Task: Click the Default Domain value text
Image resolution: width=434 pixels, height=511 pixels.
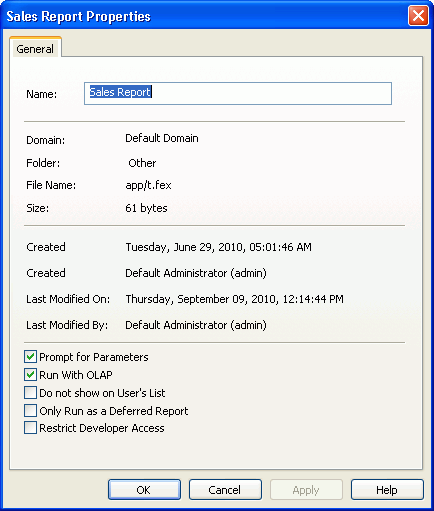Action: [162, 138]
